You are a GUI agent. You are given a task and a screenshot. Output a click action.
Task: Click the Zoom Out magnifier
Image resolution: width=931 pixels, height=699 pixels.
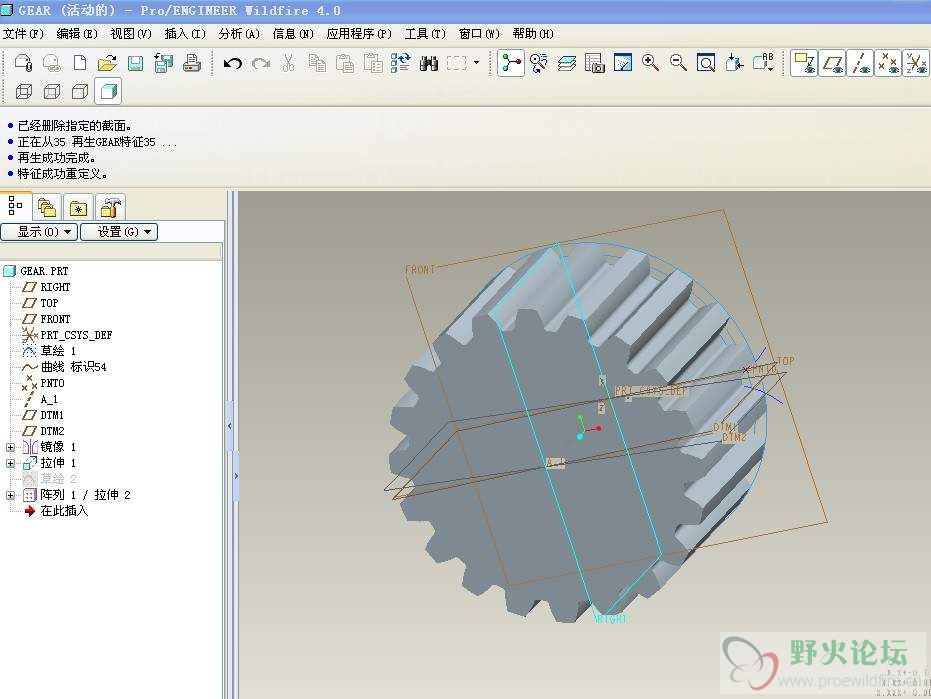[678, 62]
